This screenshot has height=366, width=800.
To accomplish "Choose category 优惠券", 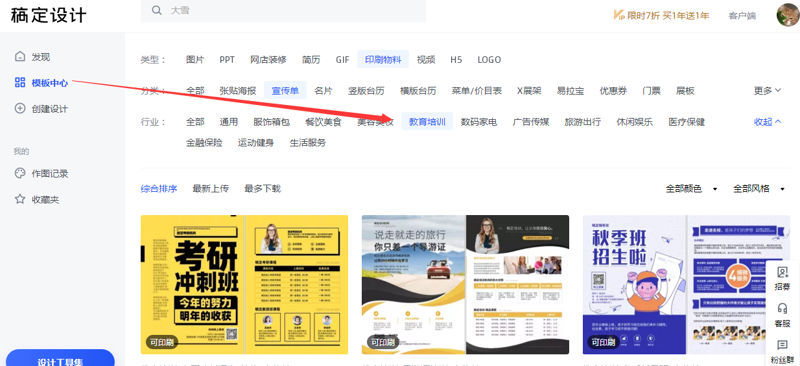I will (x=613, y=91).
